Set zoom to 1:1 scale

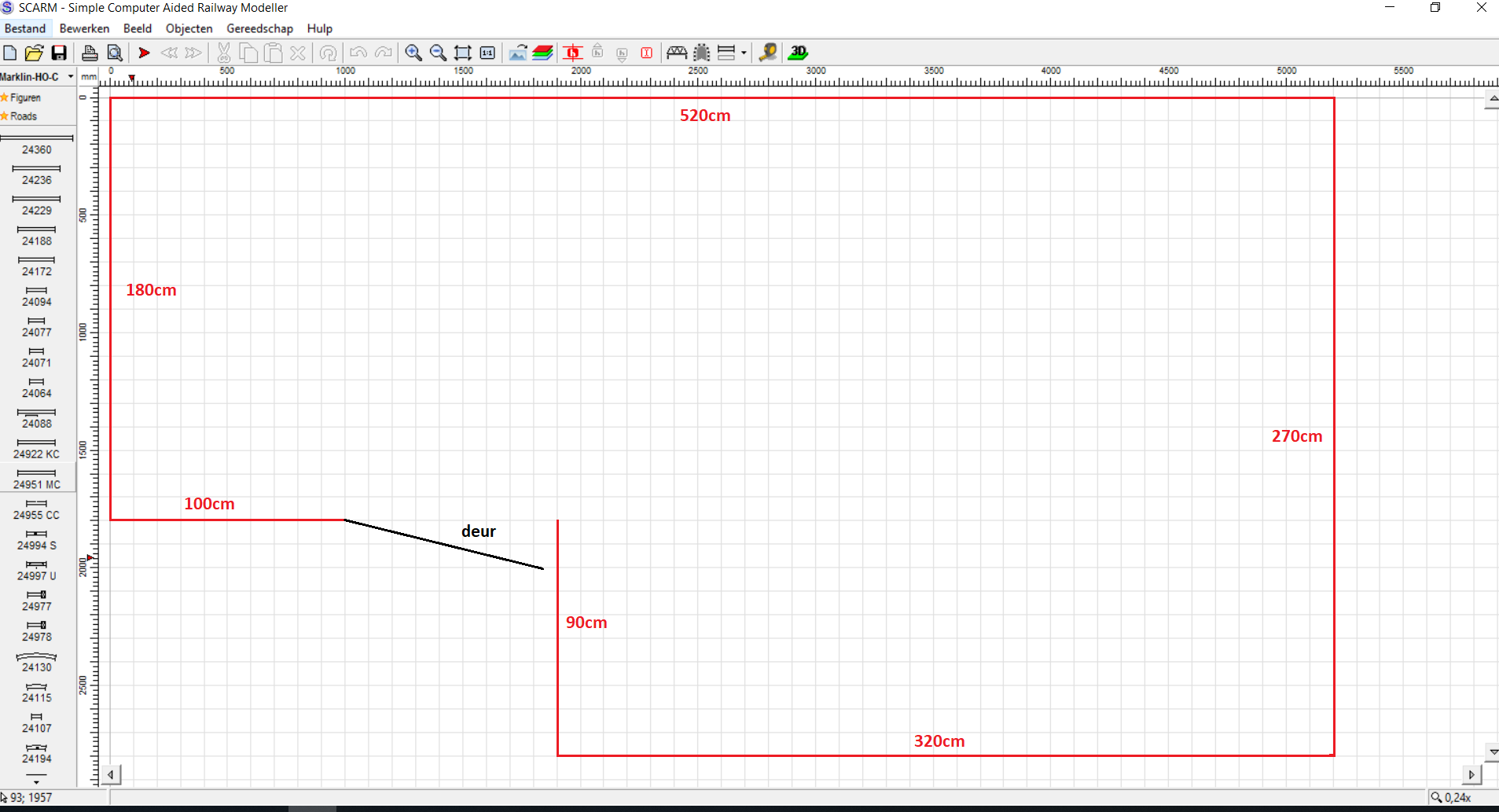[487, 53]
